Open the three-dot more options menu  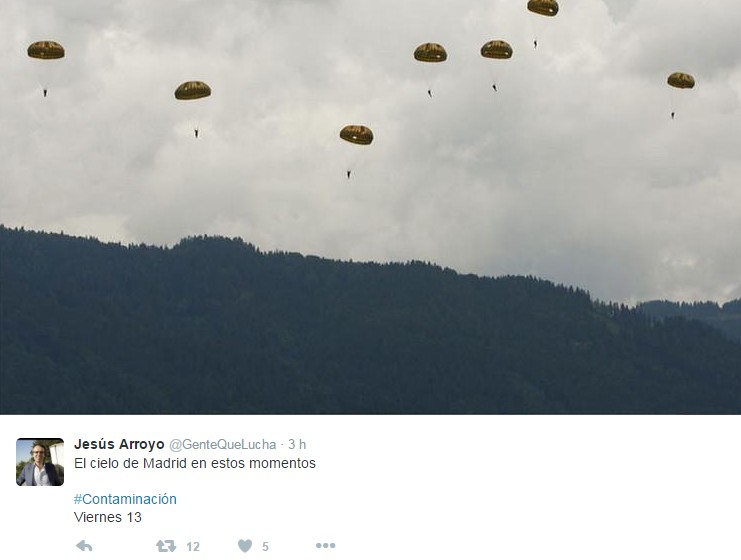point(326,546)
